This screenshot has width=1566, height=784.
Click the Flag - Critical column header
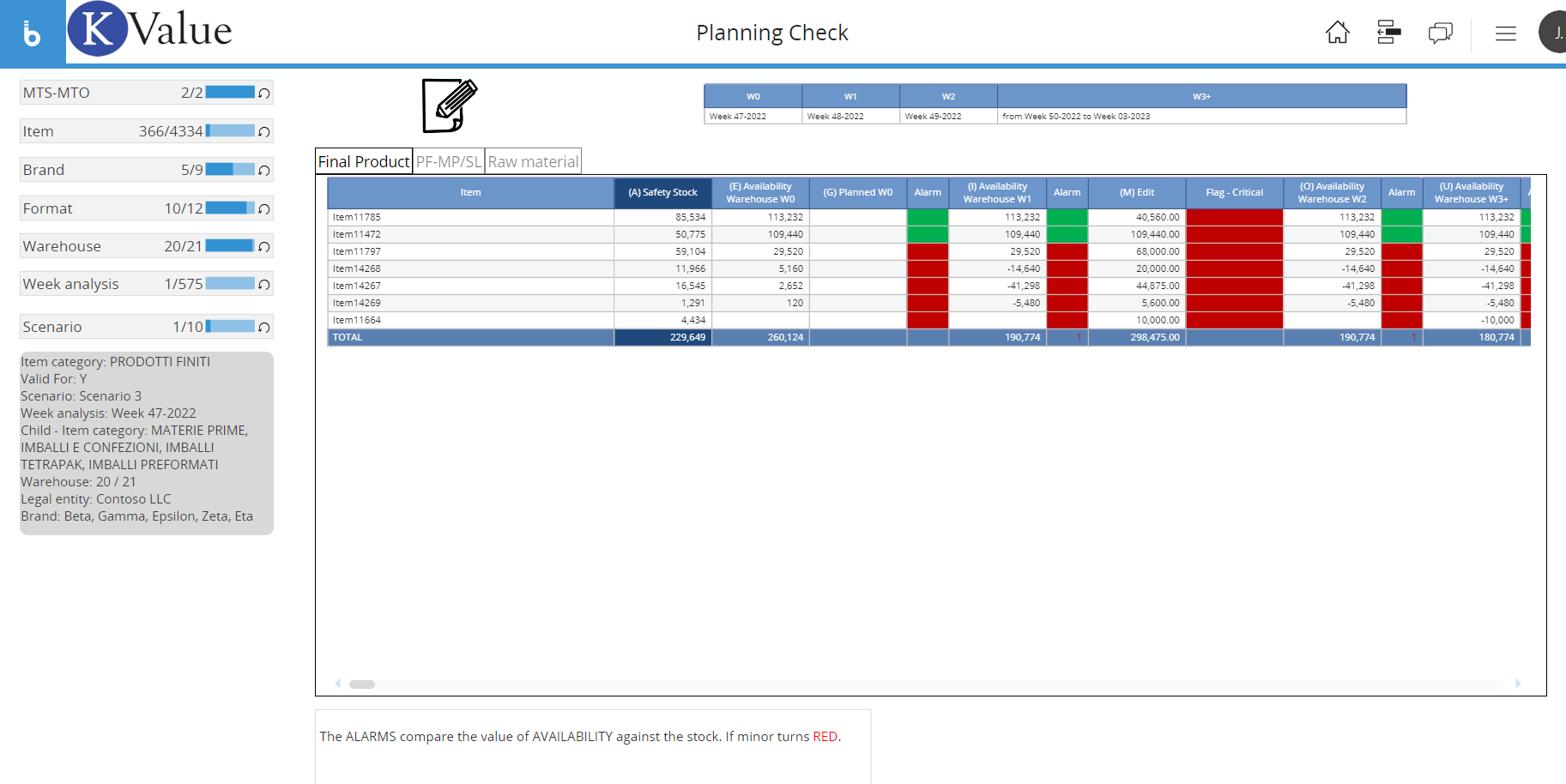[x=1234, y=192]
